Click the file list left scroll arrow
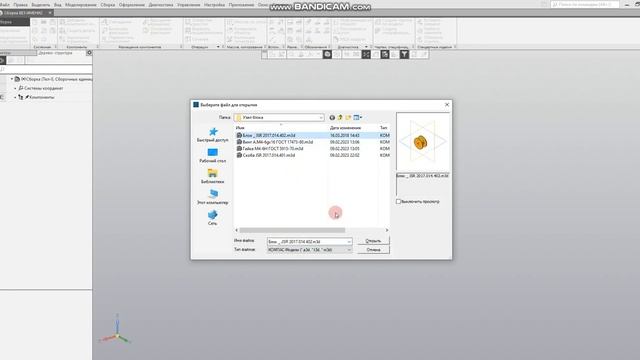640x360 pixels. [237, 230]
